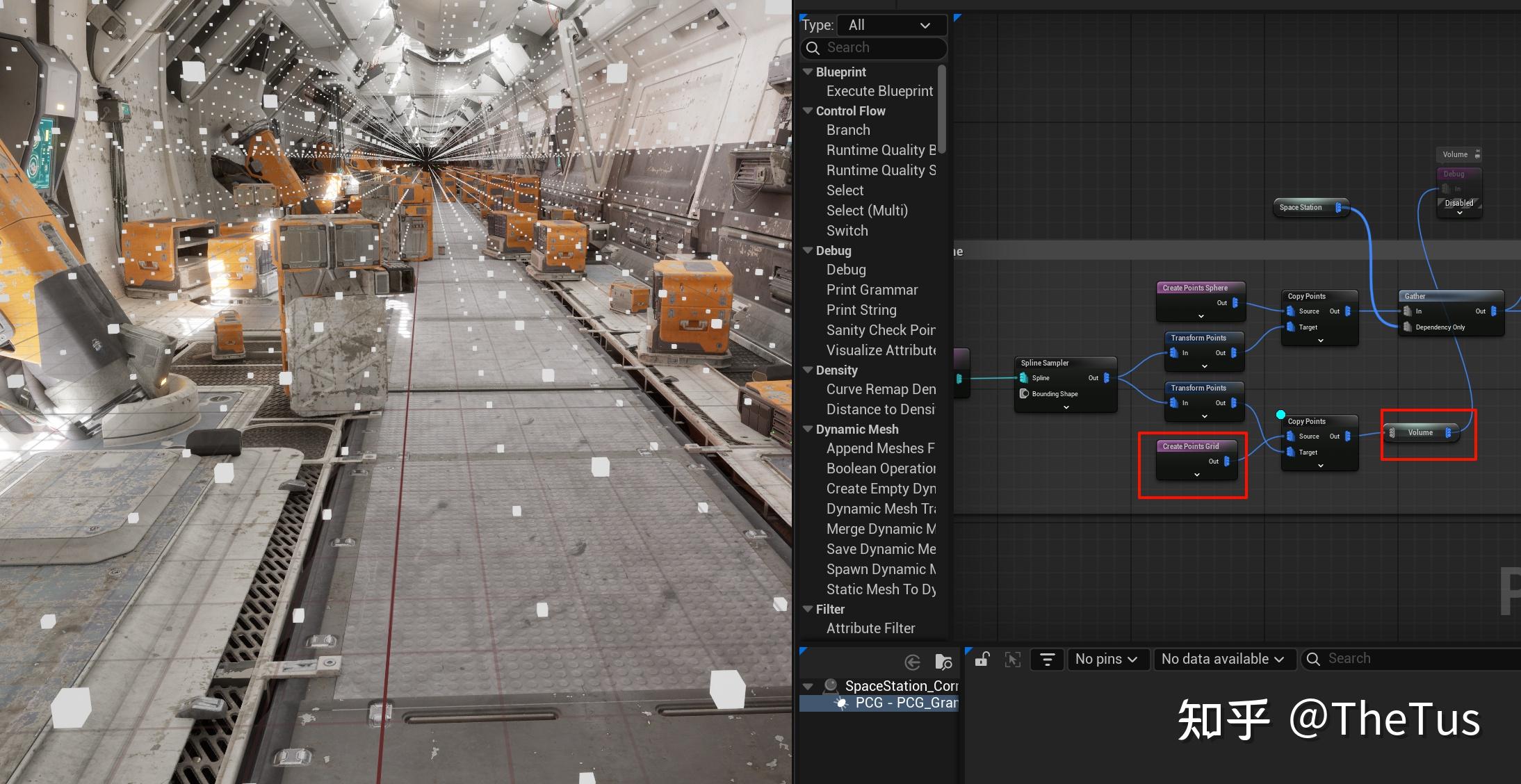1521x784 pixels.
Task: Click the browse-to-asset folder search icon
Action: 943,662
